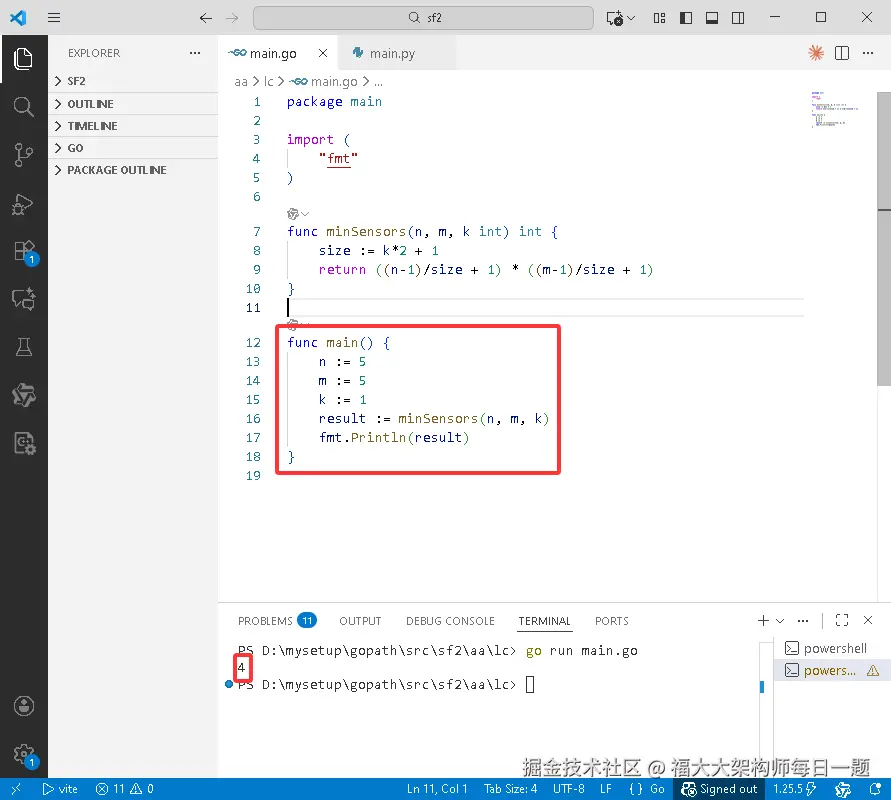Go back in navigation history

click(x=206, y=18)
